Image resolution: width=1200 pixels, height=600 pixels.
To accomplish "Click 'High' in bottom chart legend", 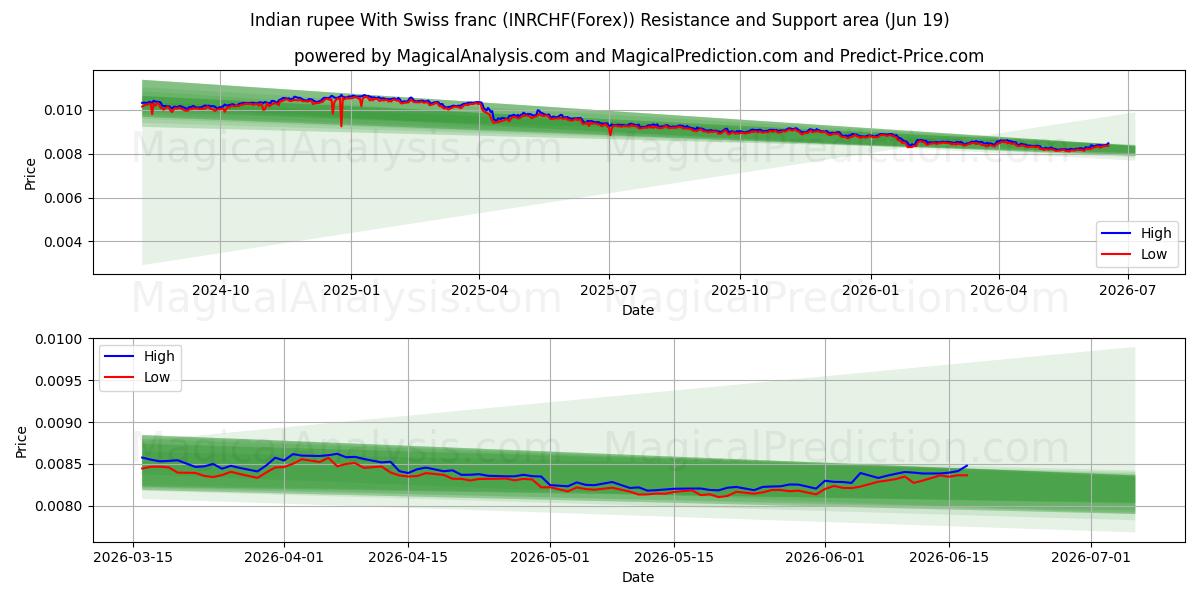I will point(159,356).
